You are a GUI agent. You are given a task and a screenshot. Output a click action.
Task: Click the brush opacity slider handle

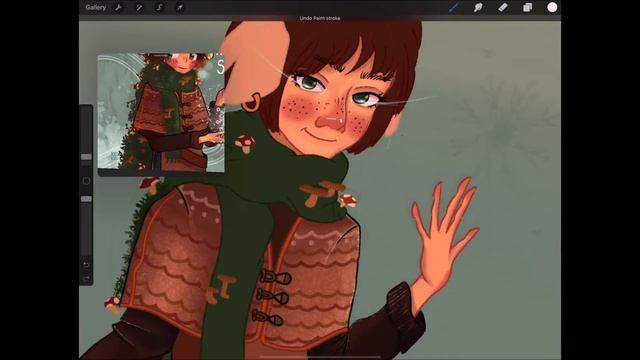pos(86,199)
